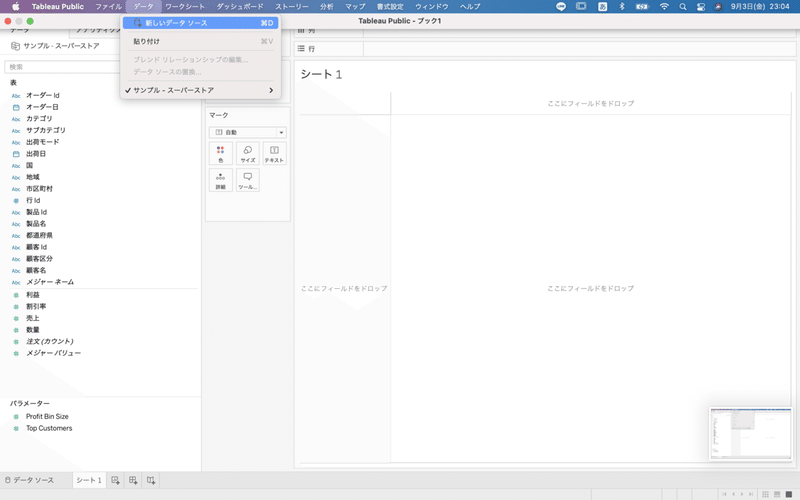
Task: Show the filmstrip view icon in the status bar
Action: coord(777,494)
